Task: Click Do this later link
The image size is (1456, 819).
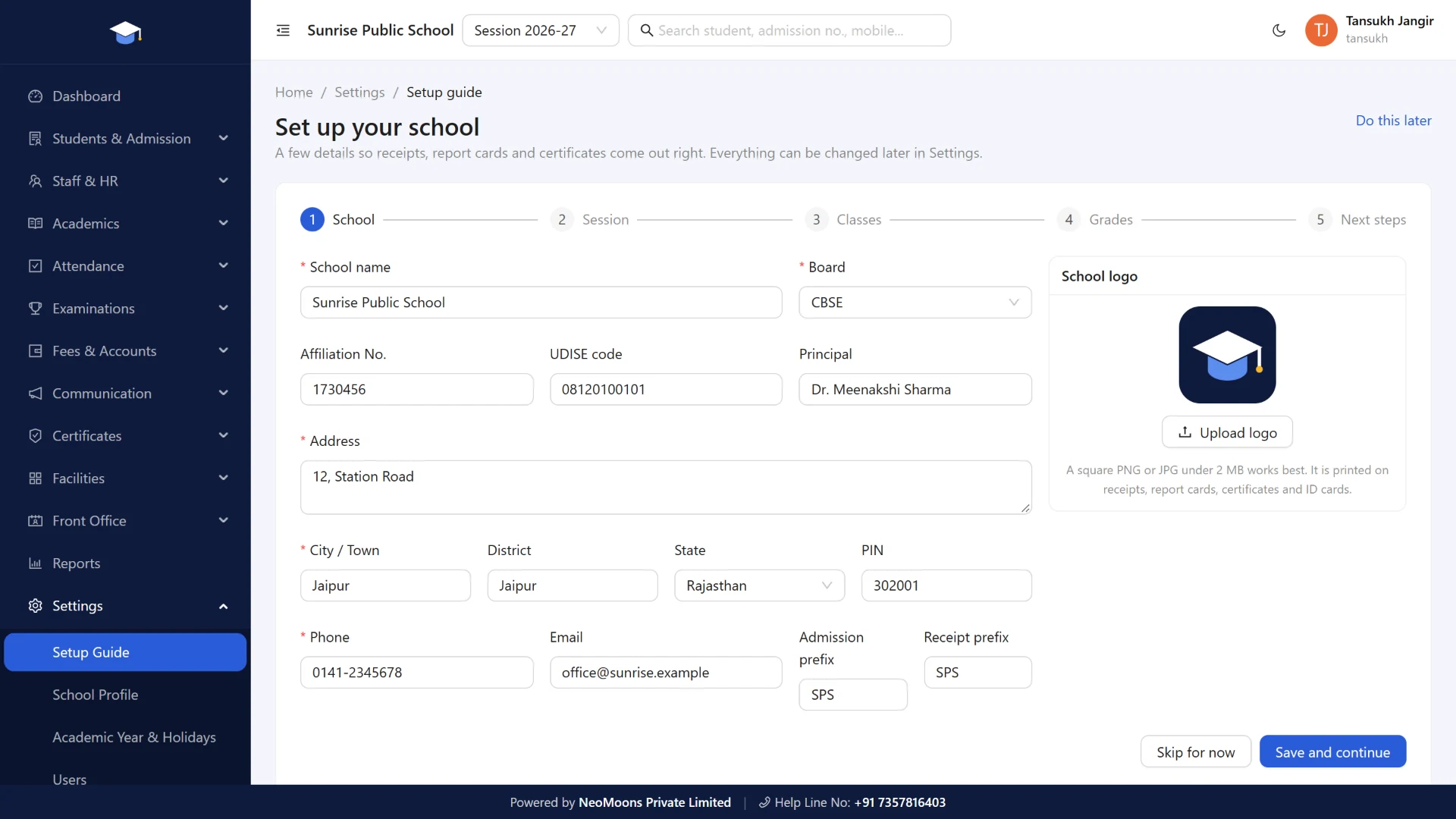Action: [1393, 121]
